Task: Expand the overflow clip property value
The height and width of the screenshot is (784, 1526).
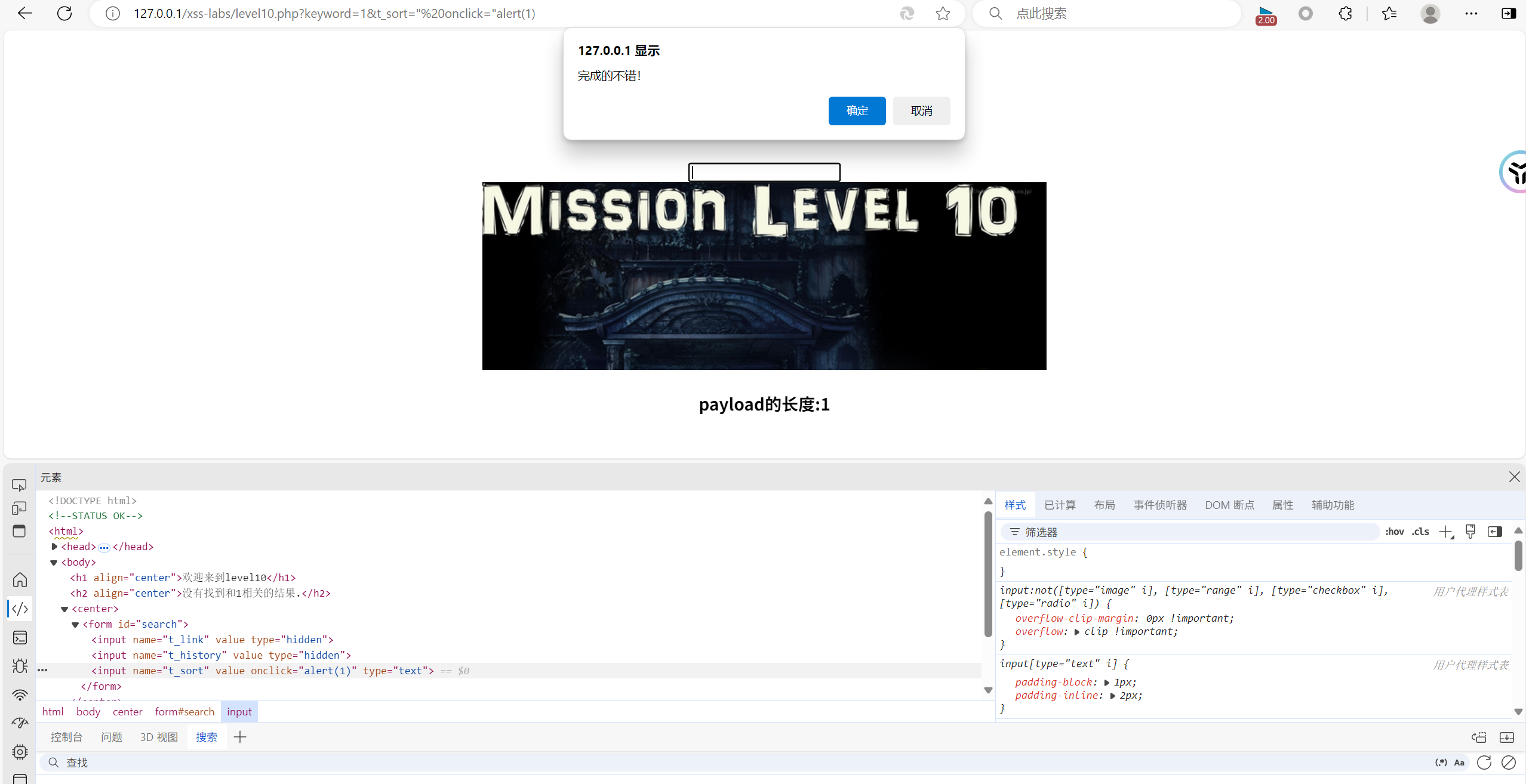Action: pyautogui.click(x=1076, y=631)
